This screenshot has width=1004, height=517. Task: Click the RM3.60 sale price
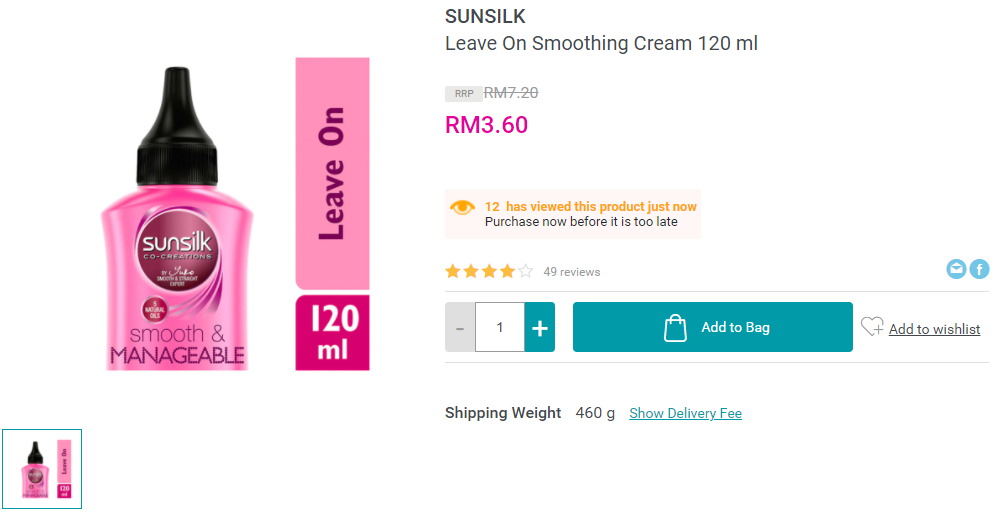[486, 125]
